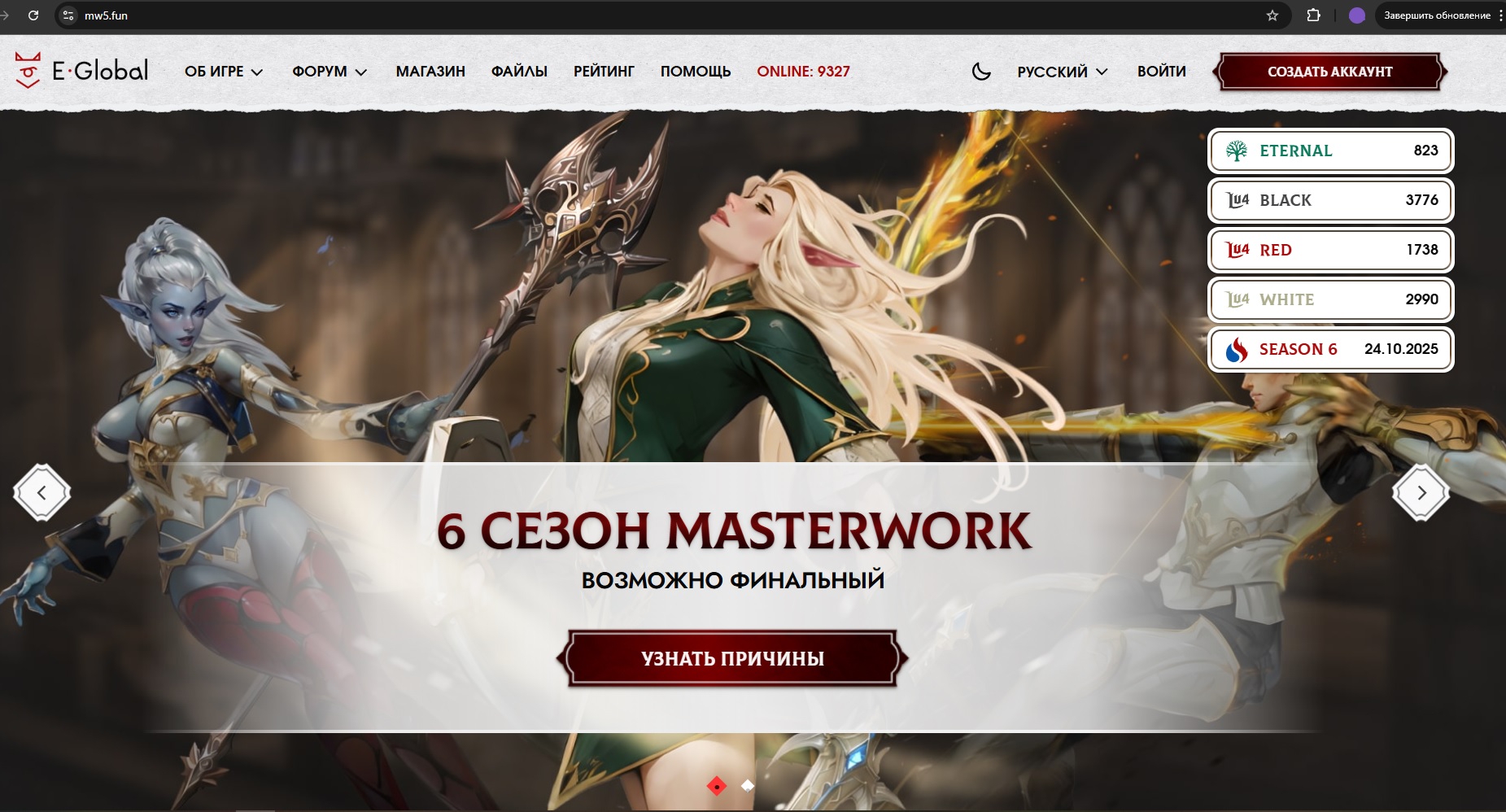The height and width of the screenshot is (812, 1506).
Task: Expand the ОБ ИГРЕ dropdown menu
Action: tap(224, 72)
